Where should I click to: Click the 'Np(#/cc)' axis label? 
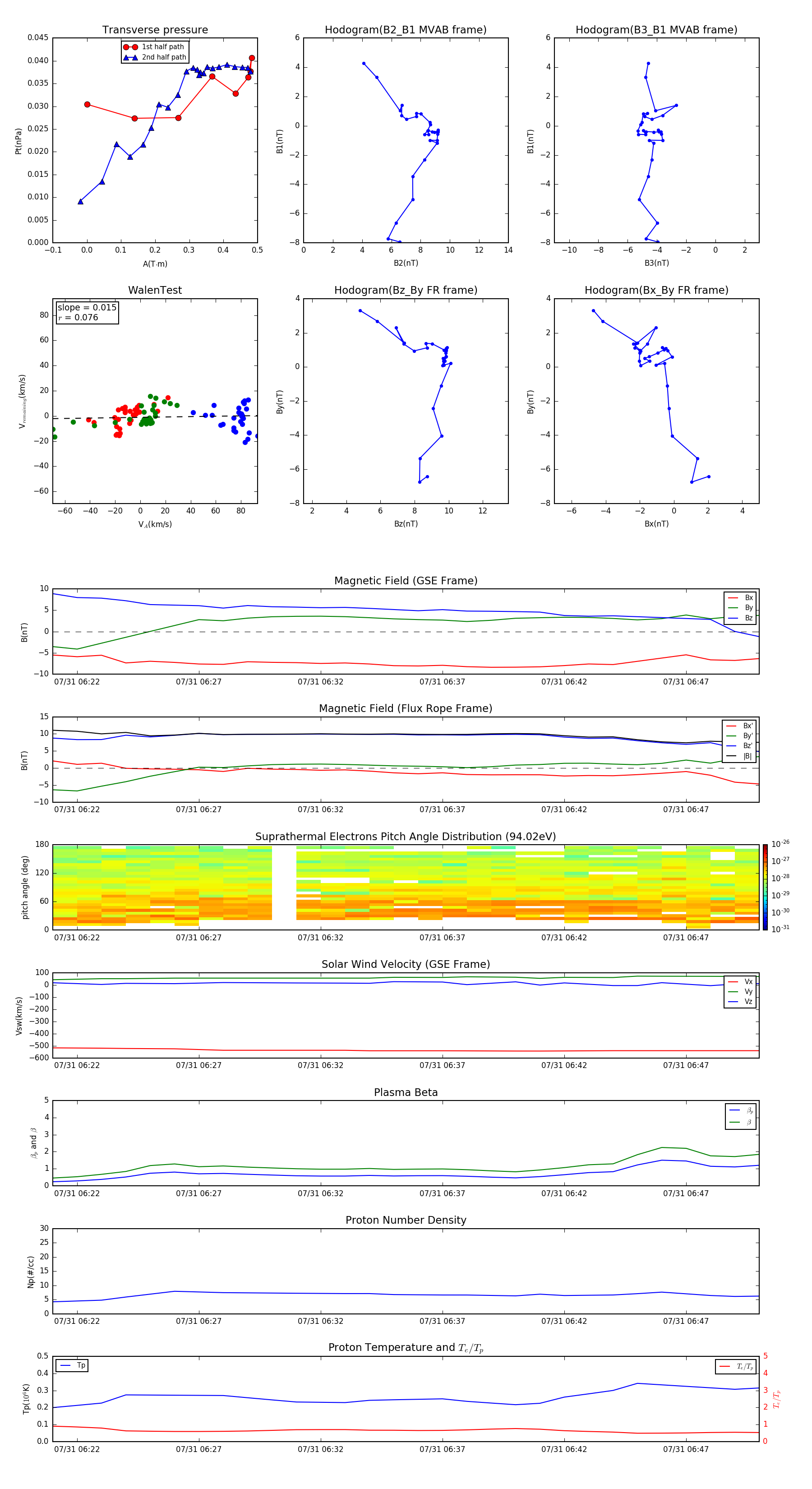coord(31,1272)
